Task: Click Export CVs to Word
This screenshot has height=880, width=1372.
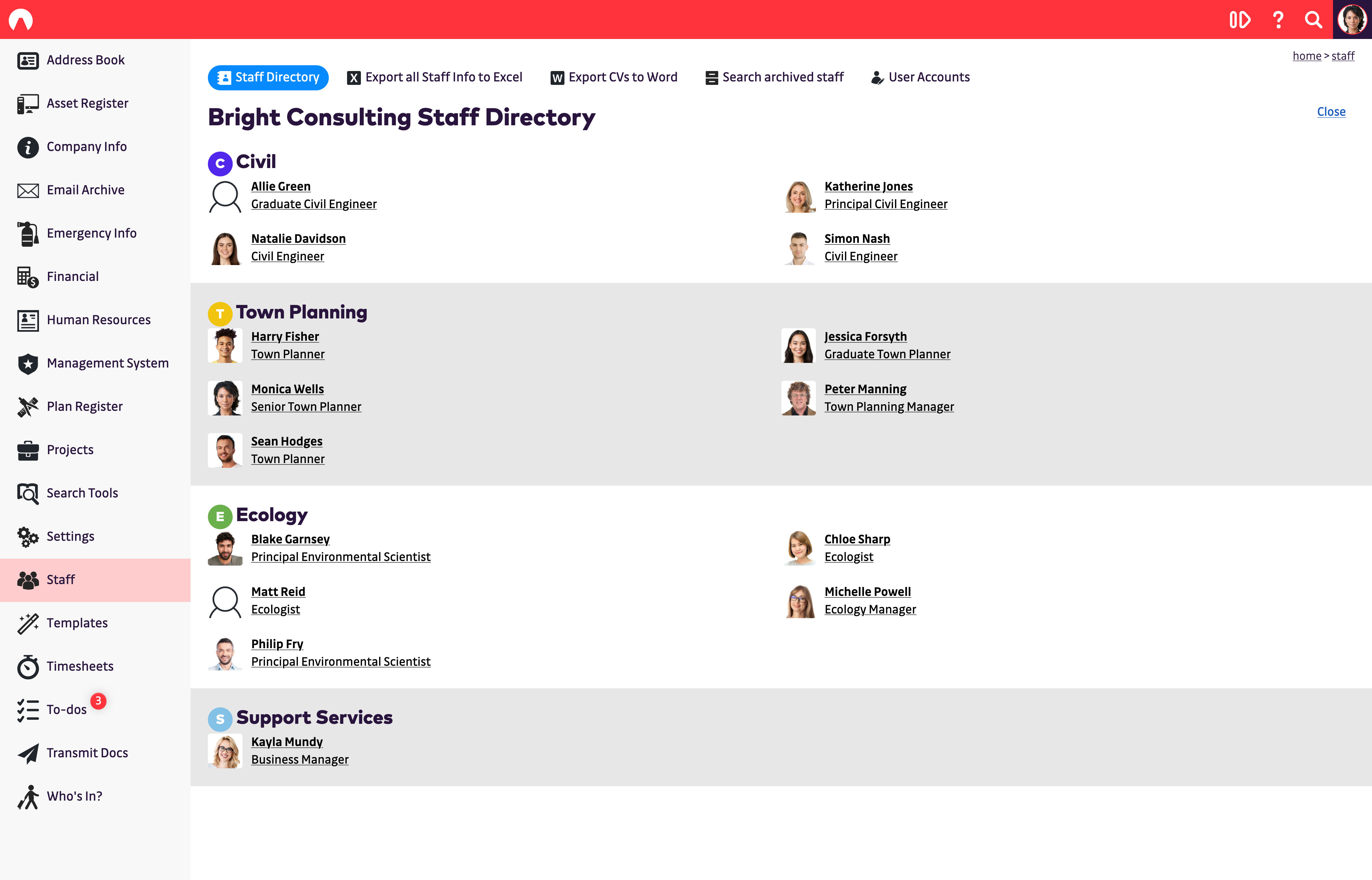Action: click(614, 77)
